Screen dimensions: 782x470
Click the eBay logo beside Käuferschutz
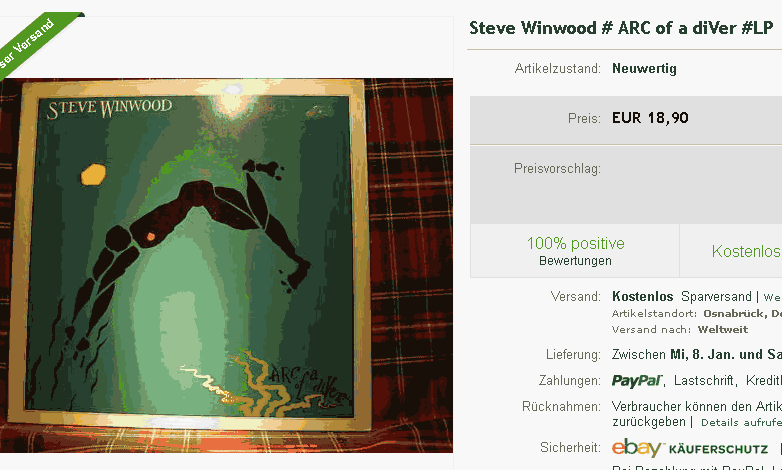[x=636, y=448]
